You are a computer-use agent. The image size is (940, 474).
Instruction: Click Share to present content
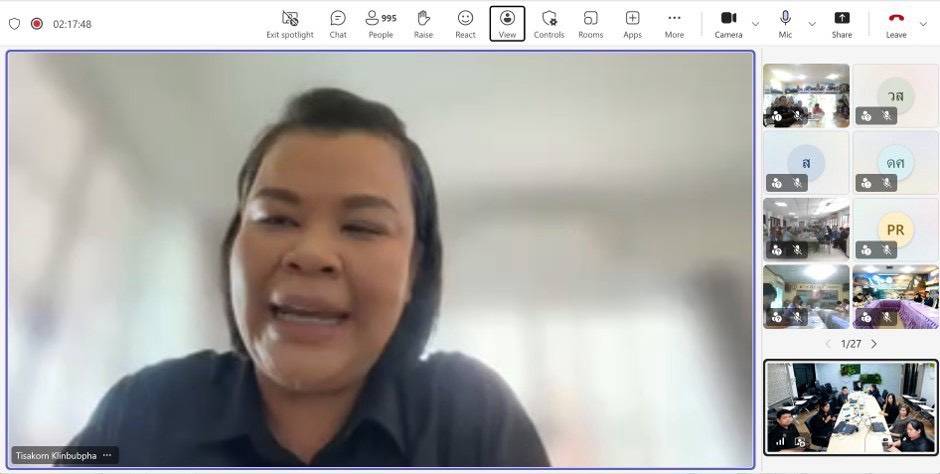point(842,25)
